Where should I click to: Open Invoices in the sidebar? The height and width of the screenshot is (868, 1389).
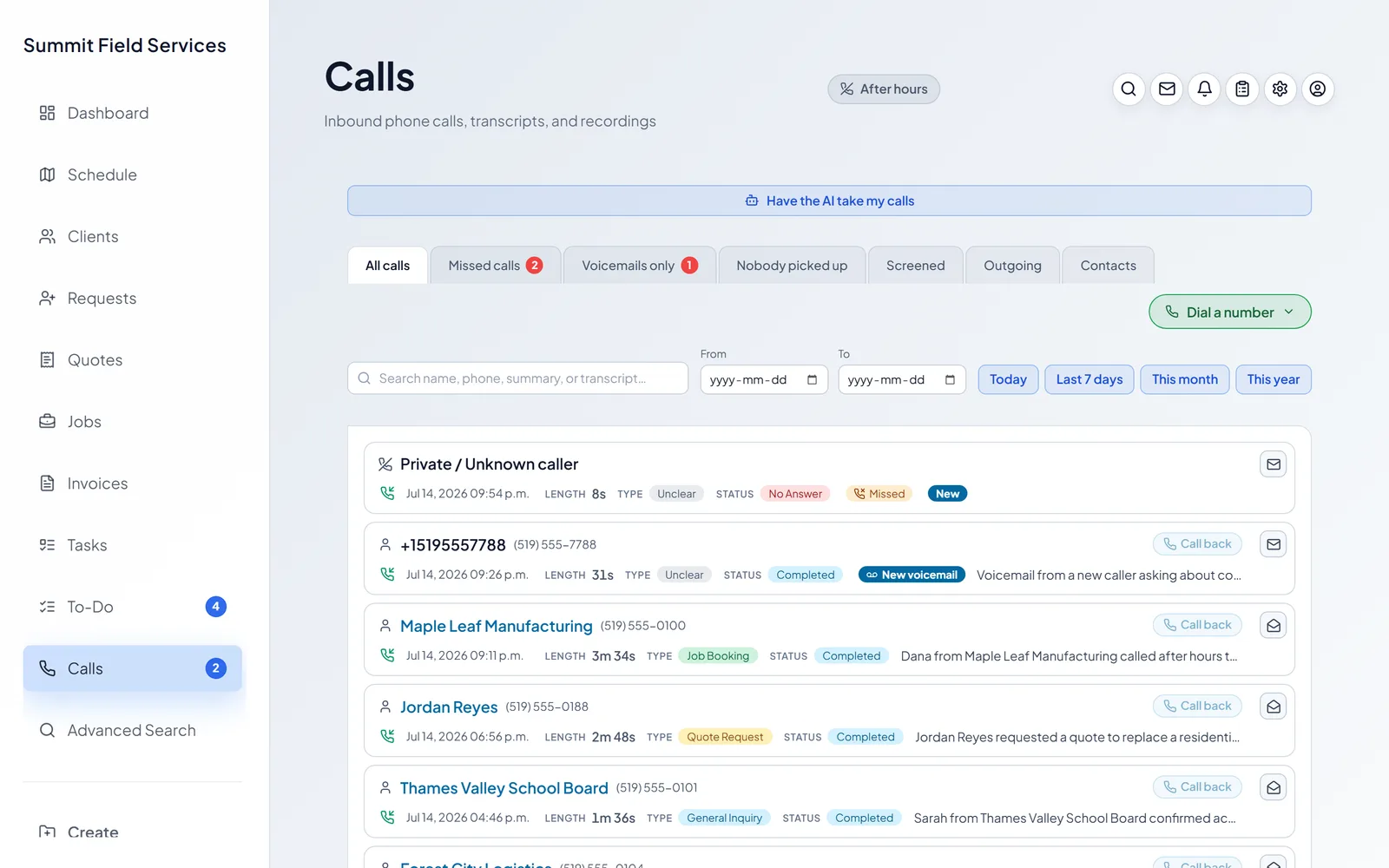tap(133, 483)
